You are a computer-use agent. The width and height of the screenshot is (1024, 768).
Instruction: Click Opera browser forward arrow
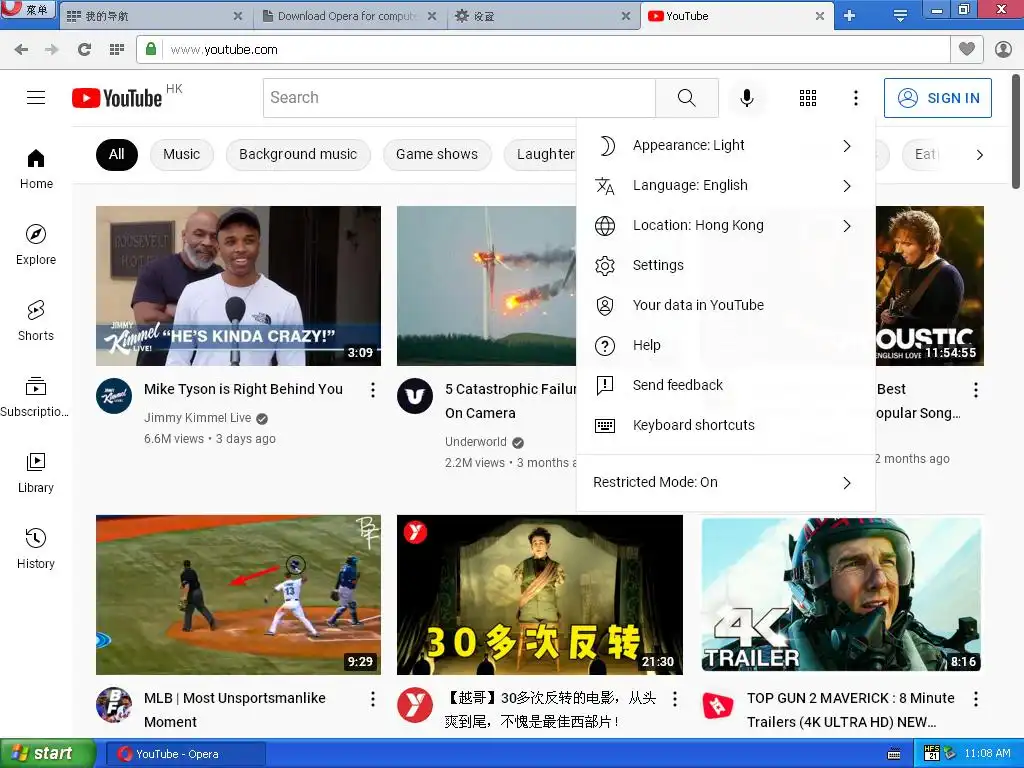[52, 50]
